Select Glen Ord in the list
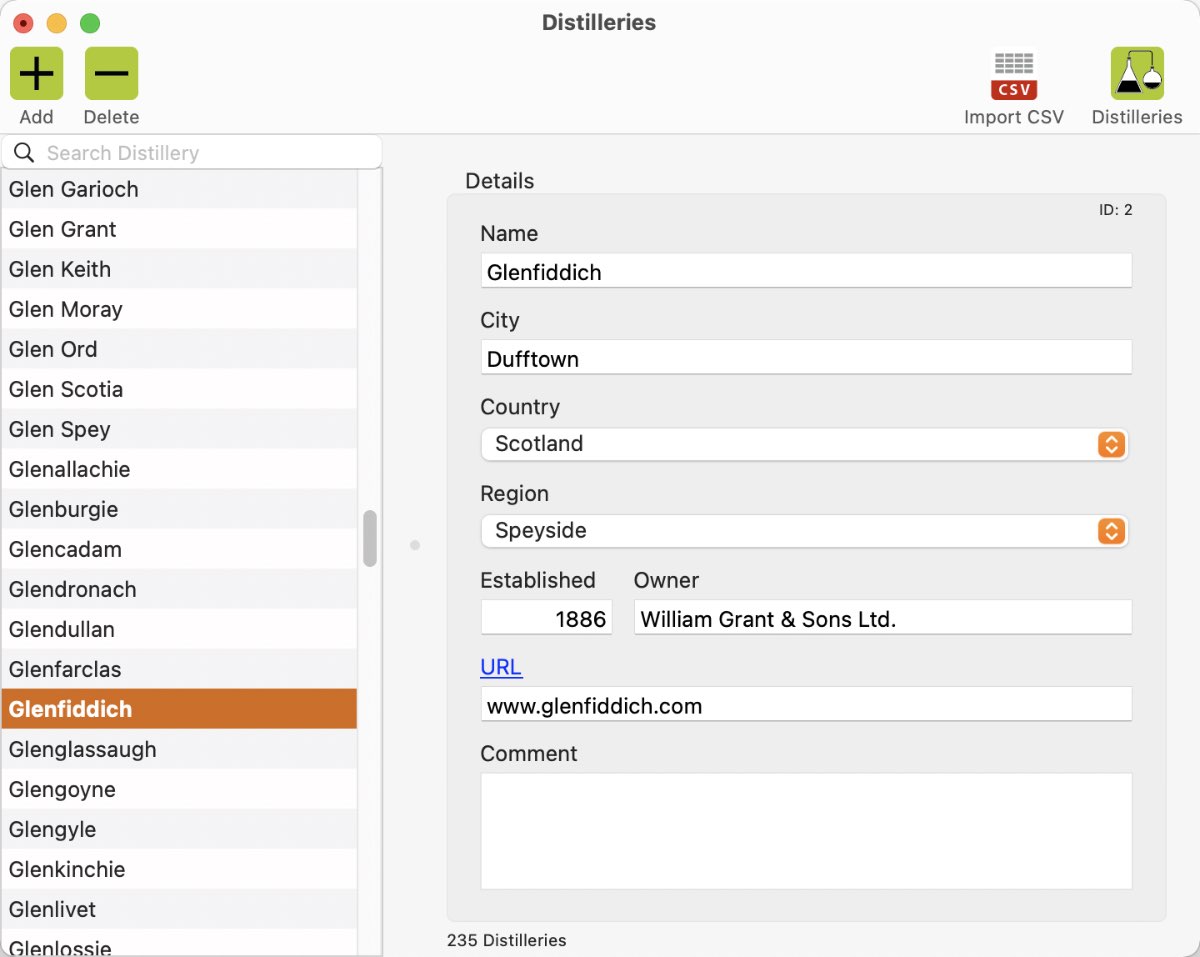This screenshot has width=1200, height=957. pyautogui.click(x=179, y=349)
